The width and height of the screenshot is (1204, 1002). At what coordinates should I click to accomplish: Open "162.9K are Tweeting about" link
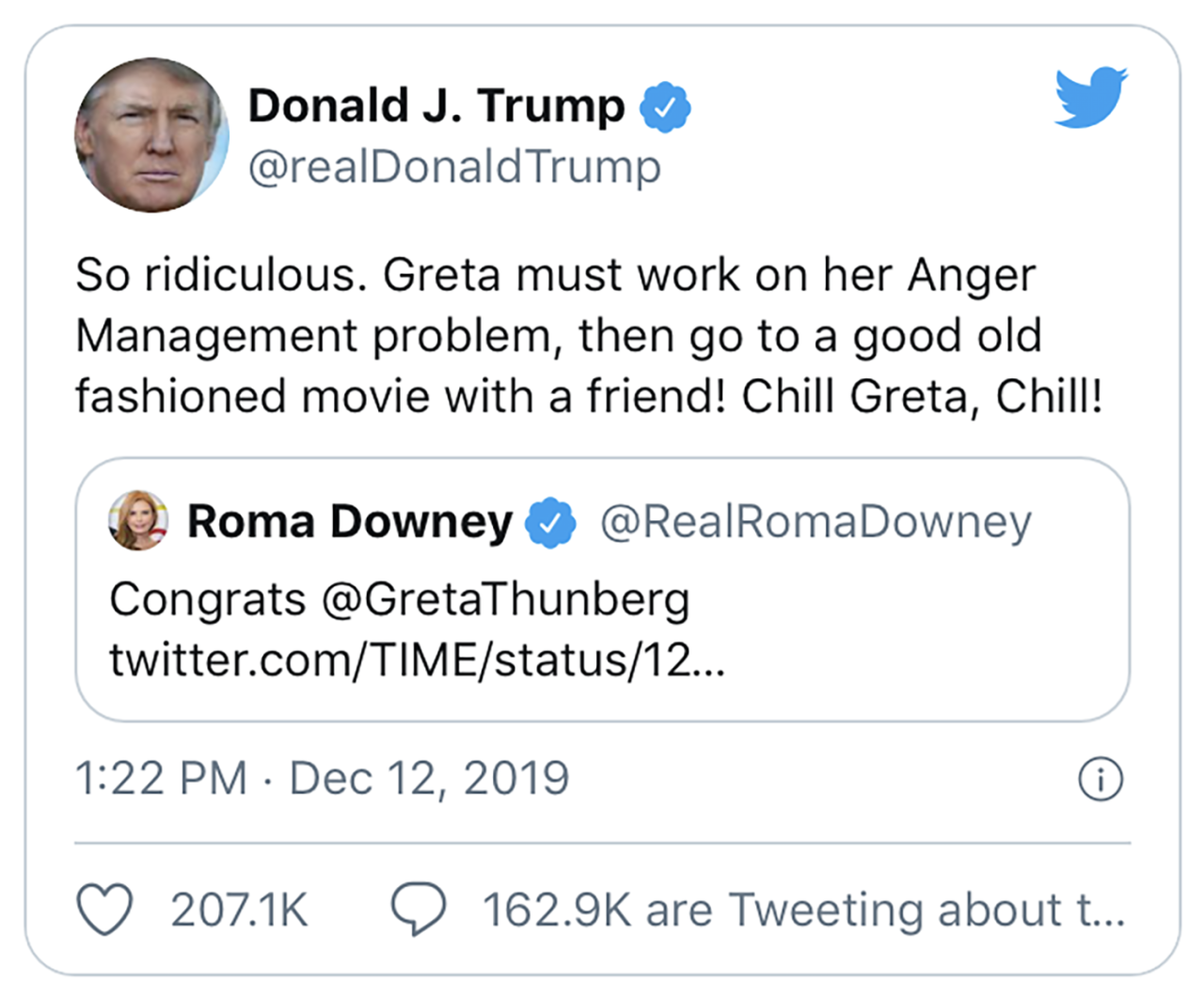click(803, 910)
